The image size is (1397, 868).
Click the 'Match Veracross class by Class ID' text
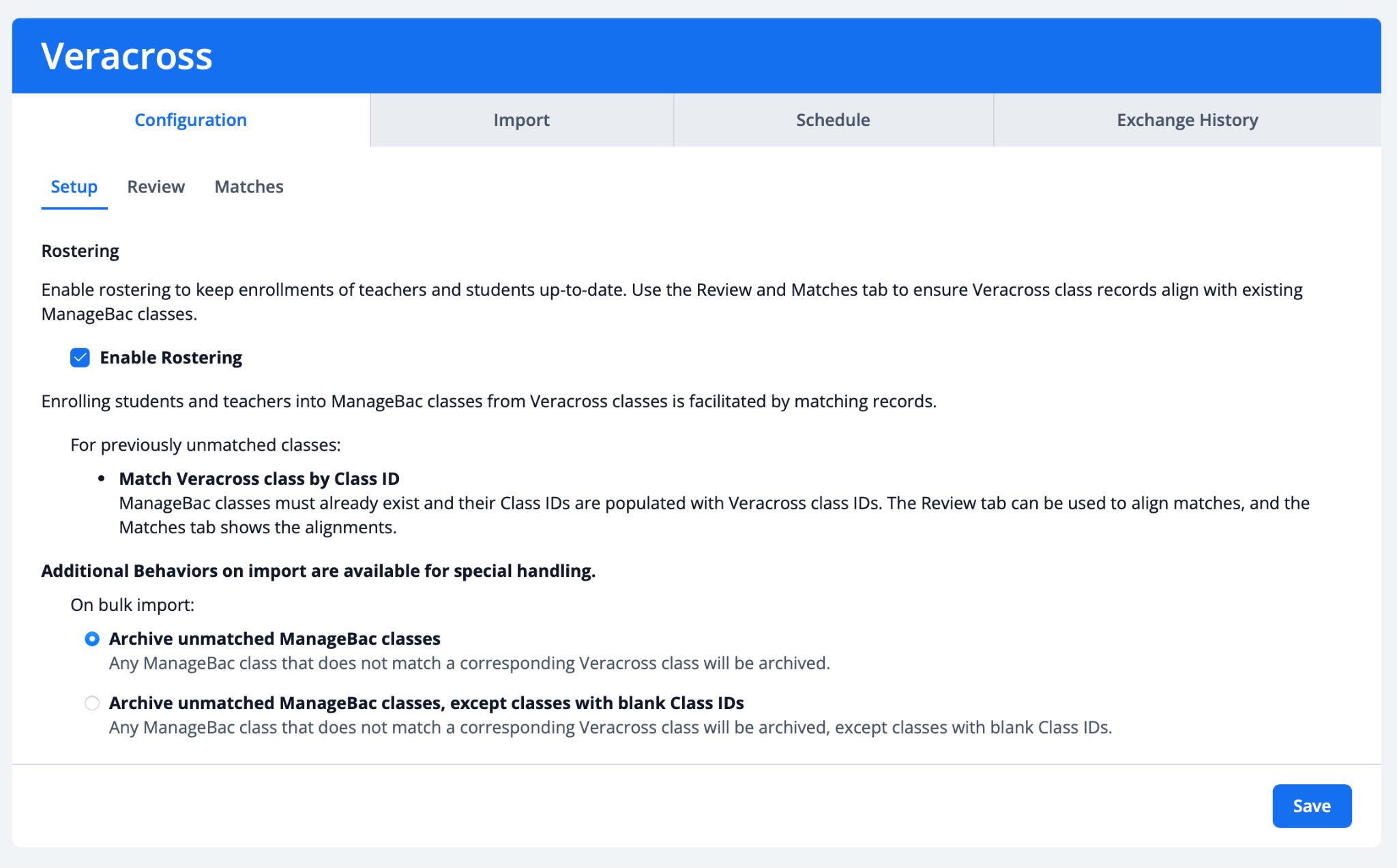pos(259,479)
